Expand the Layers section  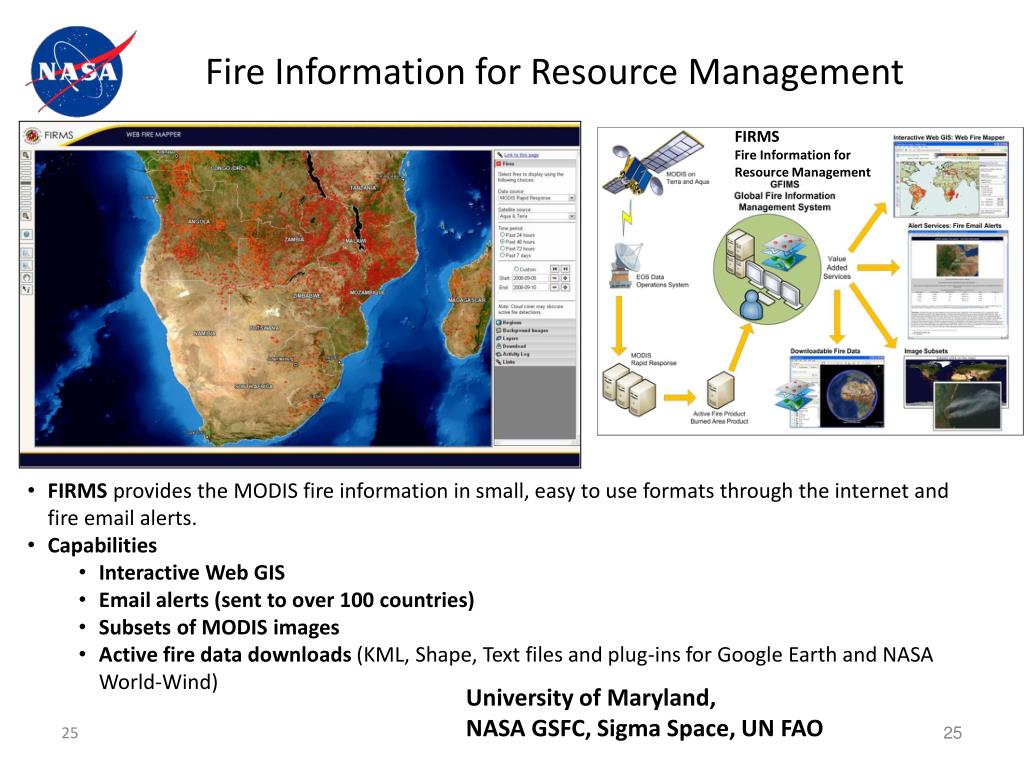pos(535,338)
